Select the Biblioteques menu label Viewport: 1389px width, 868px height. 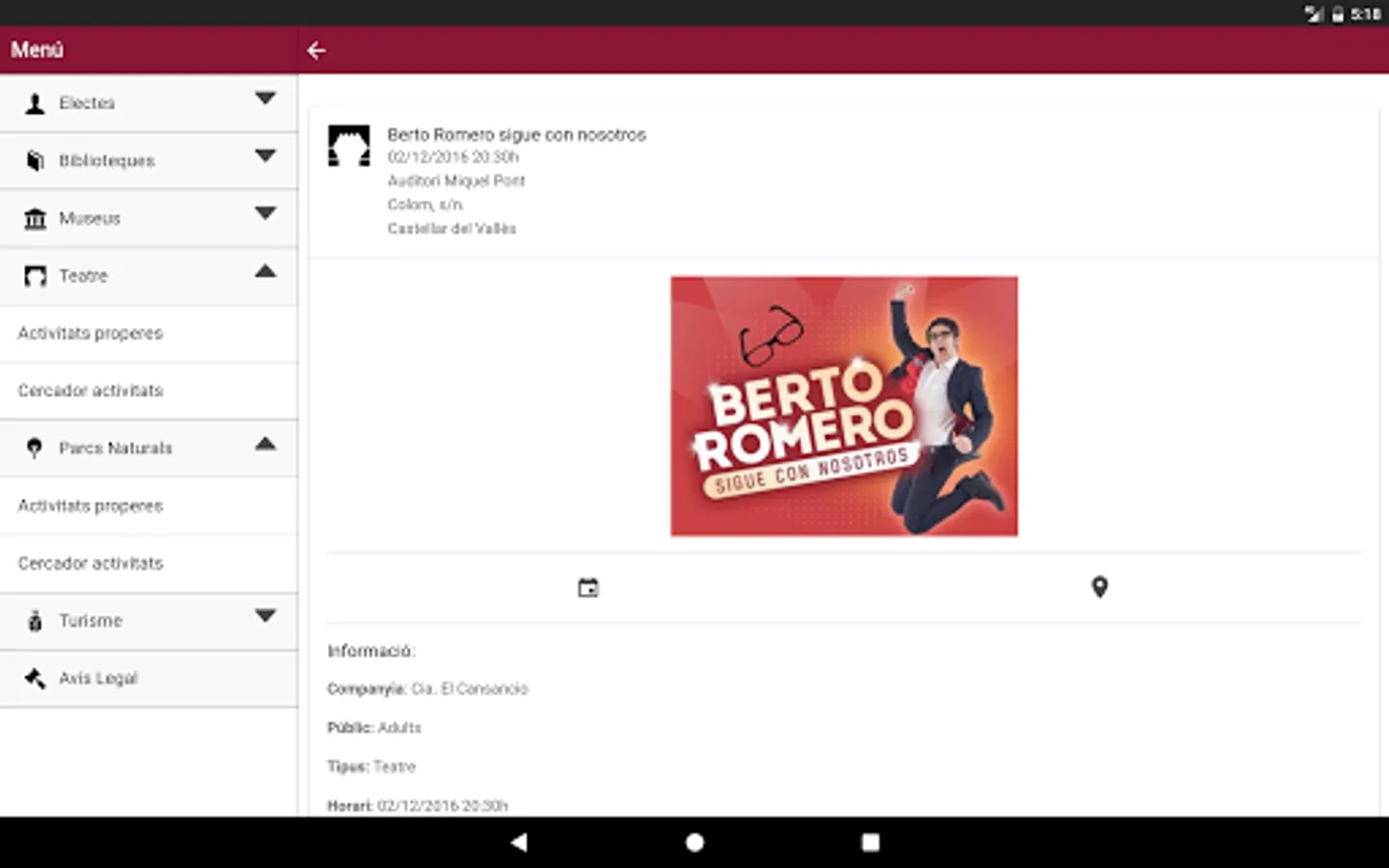[x=107, y=161]
